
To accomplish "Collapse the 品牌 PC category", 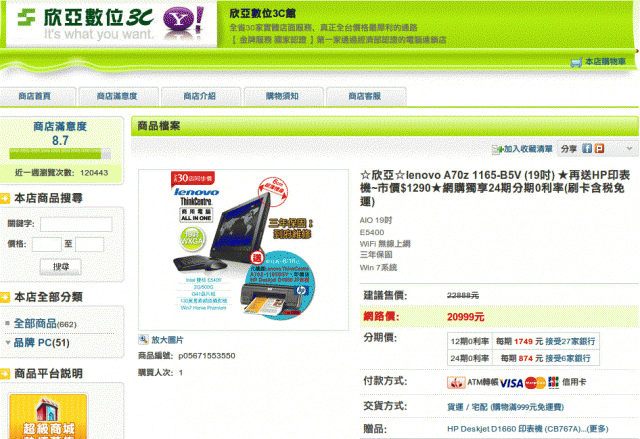I will 8,343.
